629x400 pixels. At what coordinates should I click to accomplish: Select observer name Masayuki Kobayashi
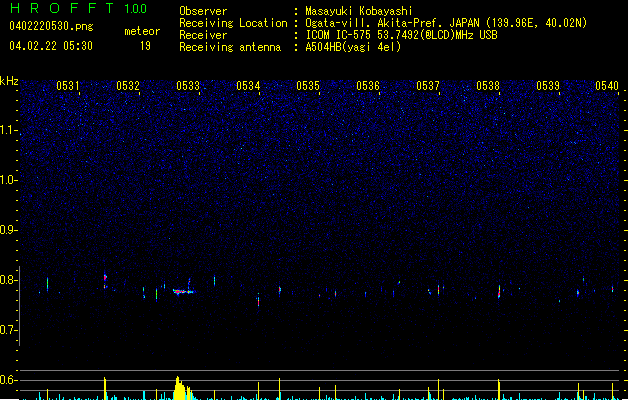coord(359,11)
